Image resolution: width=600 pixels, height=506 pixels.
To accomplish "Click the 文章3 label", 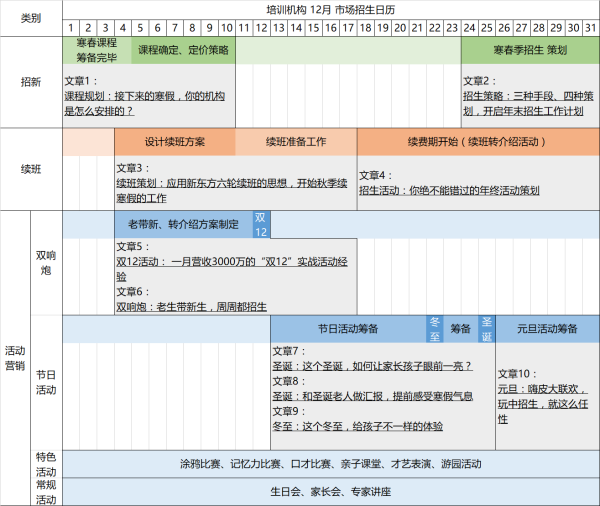I will click(133, 168).
